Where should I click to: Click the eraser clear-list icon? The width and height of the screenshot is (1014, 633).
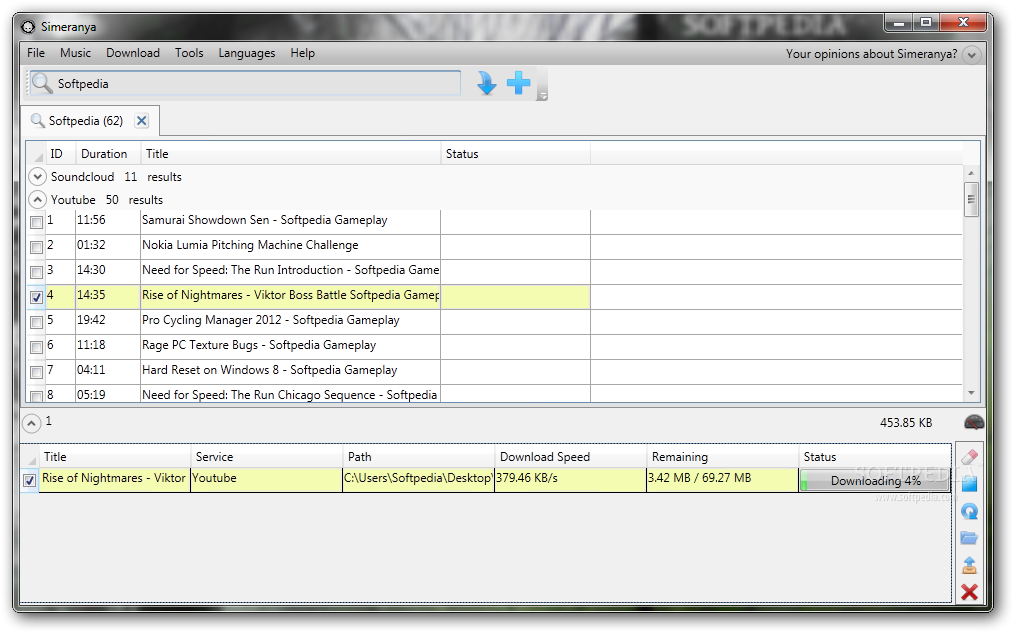click(x=969, y=458)
